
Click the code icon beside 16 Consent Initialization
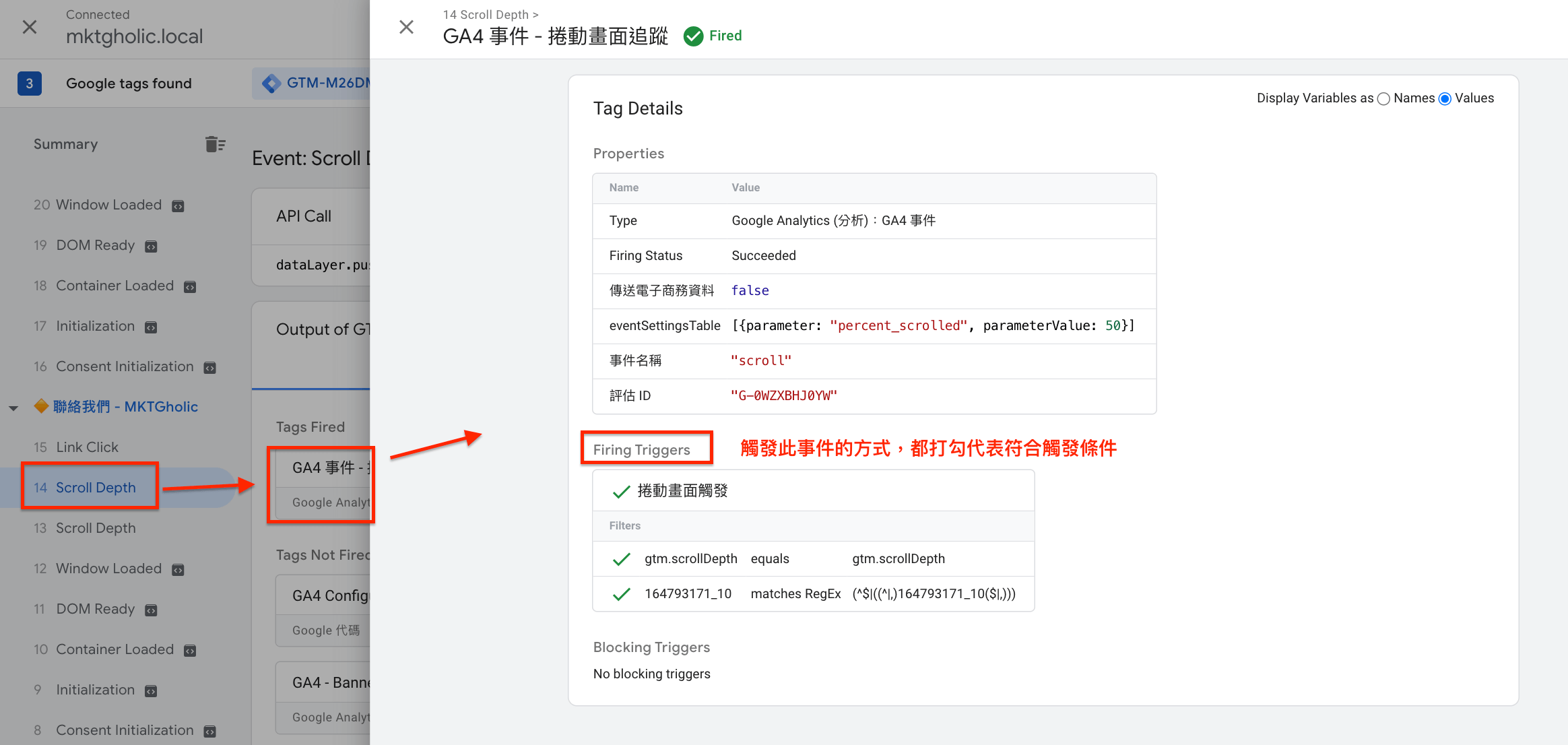[210, 368]
